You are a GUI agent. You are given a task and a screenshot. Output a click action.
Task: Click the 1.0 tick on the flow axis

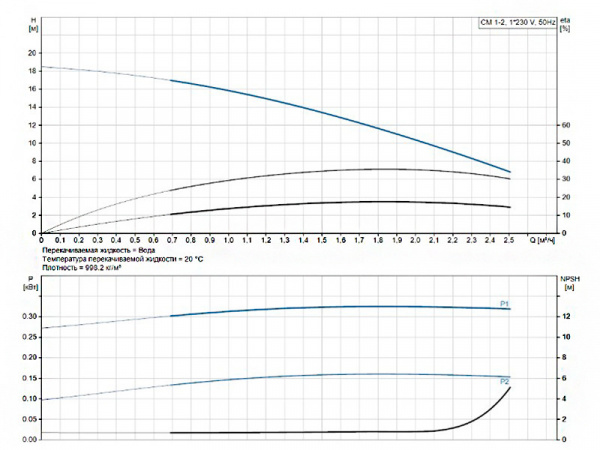pos(228,241)
